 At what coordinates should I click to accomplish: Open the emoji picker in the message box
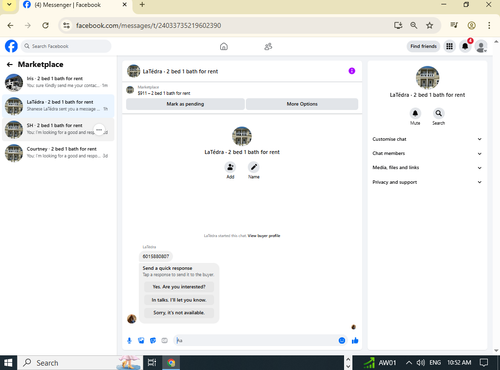(342, 340)
